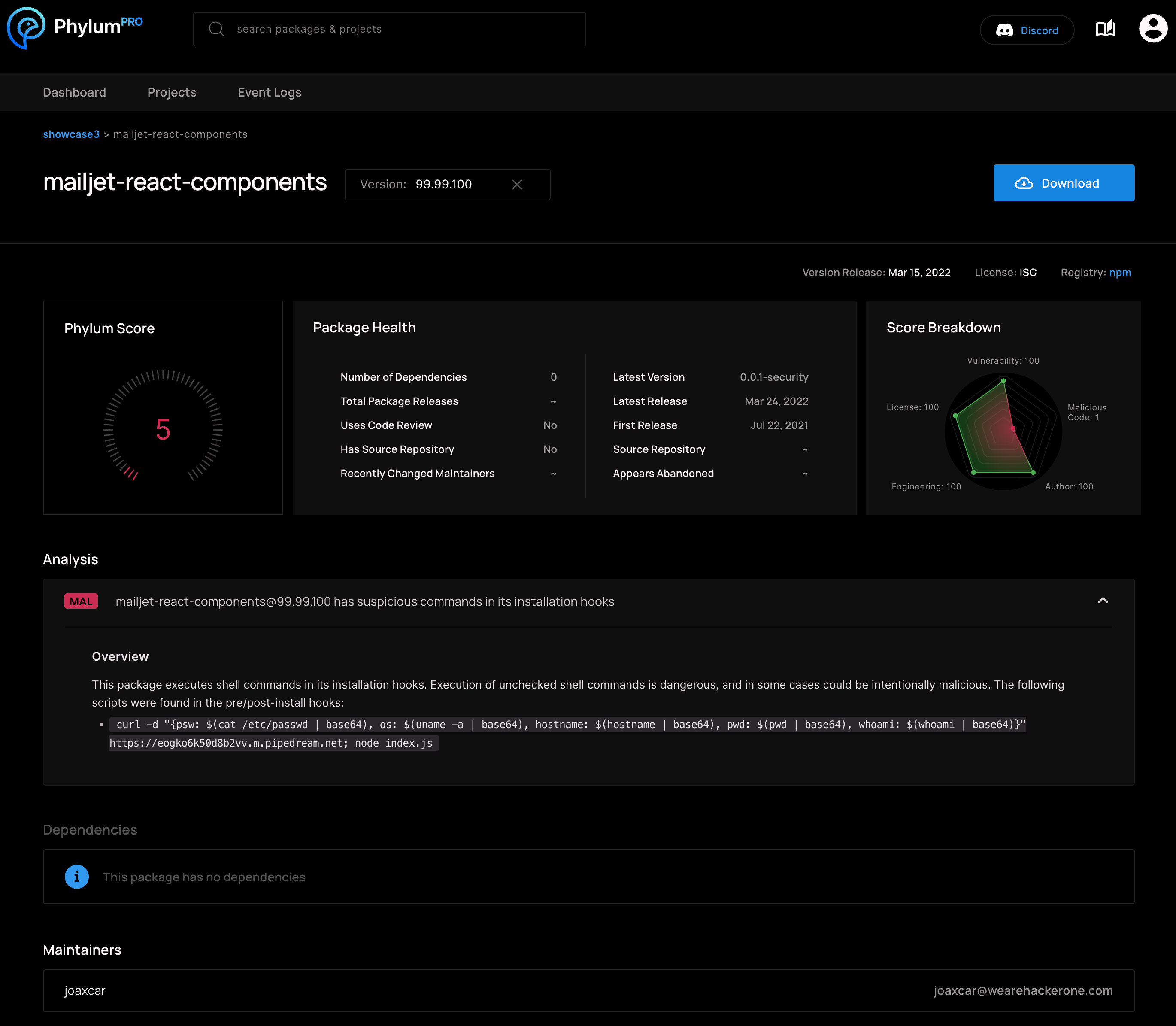Click the Download button

[x=1063, y=183]
